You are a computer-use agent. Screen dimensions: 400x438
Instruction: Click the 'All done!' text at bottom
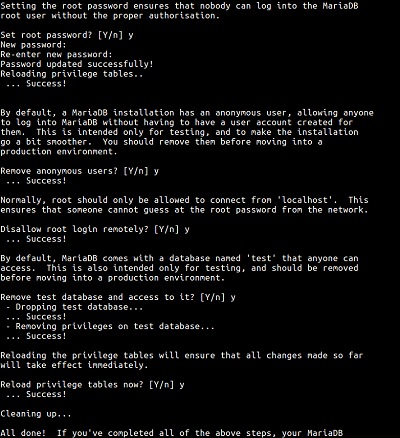pyautogui.click(x=23, y=433)
